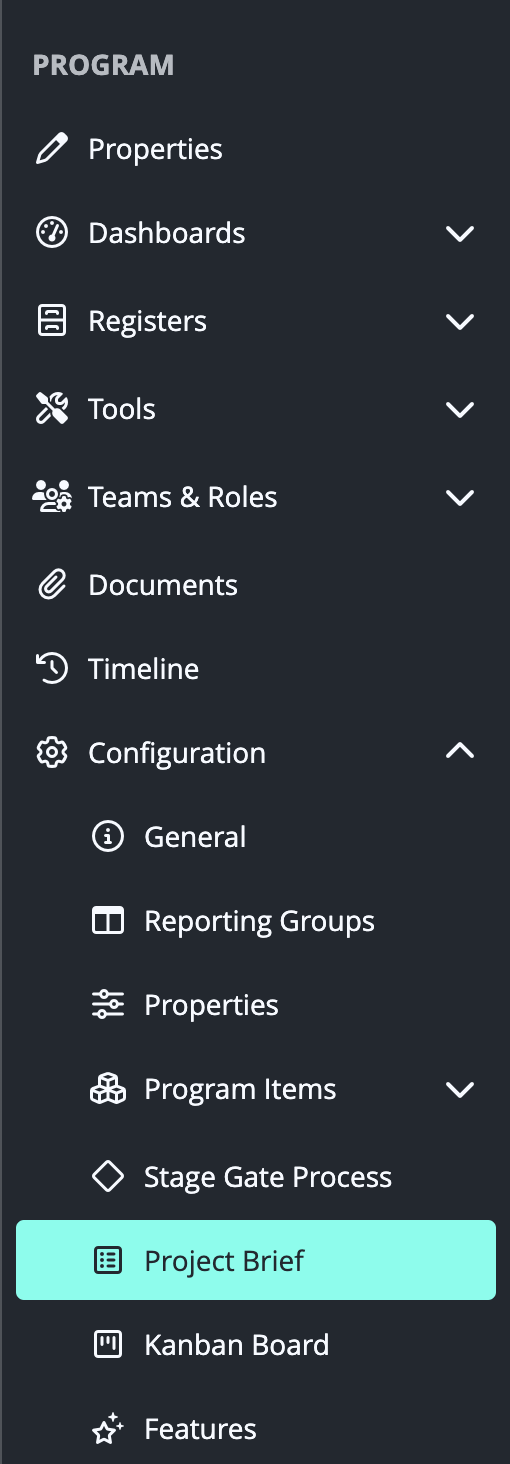The width and height of the screenshot is (510, 1464).
Task: Open the Teams & Roles label
Action: click(x=183, y=497)
